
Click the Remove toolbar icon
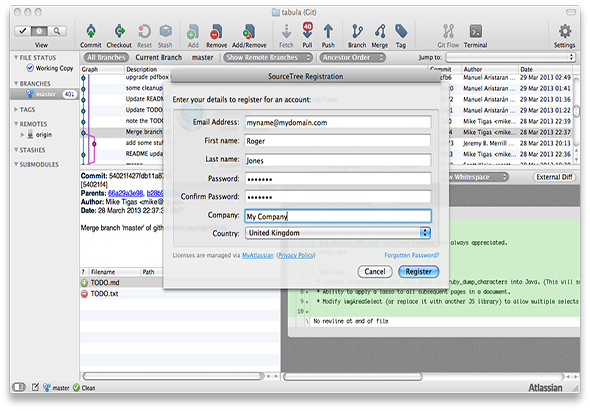point(216,32)
